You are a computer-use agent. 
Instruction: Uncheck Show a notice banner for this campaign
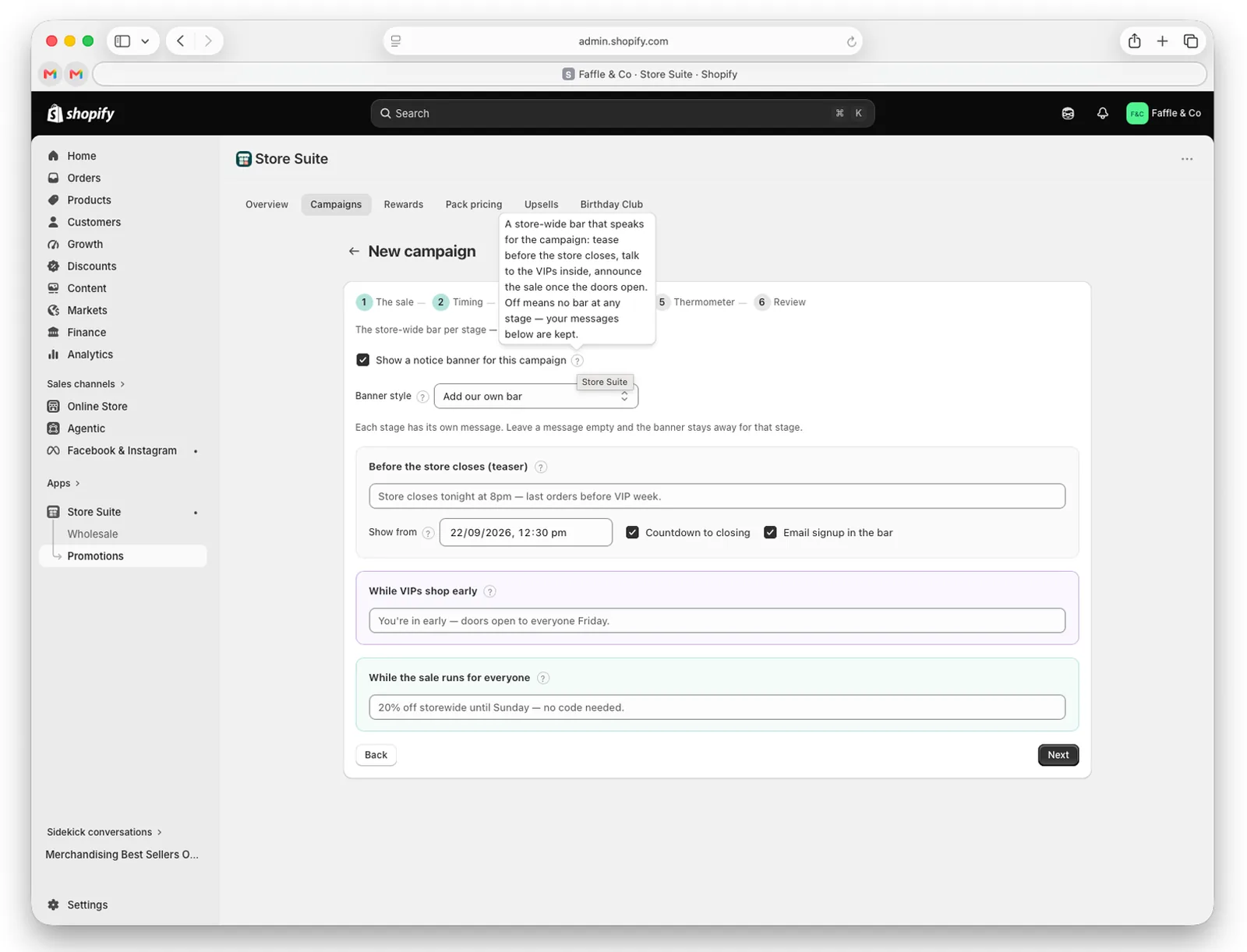coord(363,360)
